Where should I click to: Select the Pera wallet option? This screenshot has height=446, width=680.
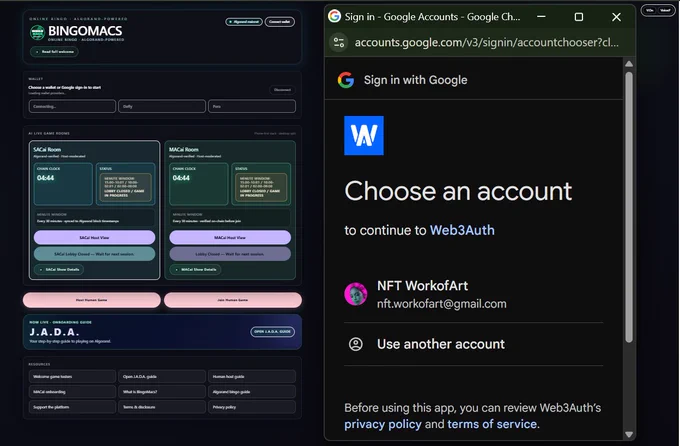coord(252,106)
